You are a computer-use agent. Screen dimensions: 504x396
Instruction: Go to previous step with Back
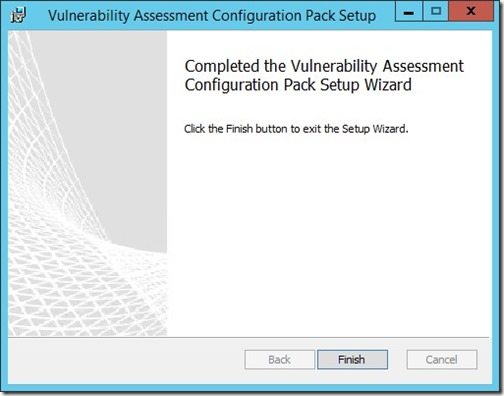tap(279, 359)
